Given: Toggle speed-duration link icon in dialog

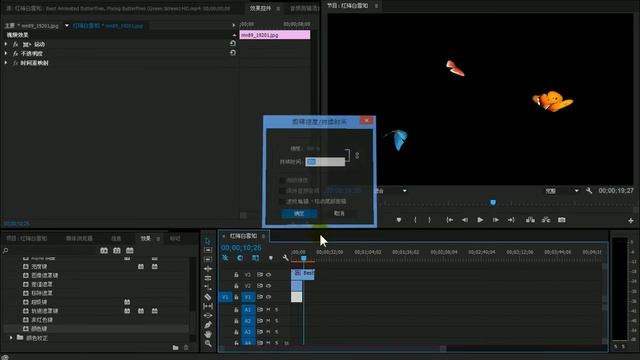Looking at the screenshot, I should 357,156.
